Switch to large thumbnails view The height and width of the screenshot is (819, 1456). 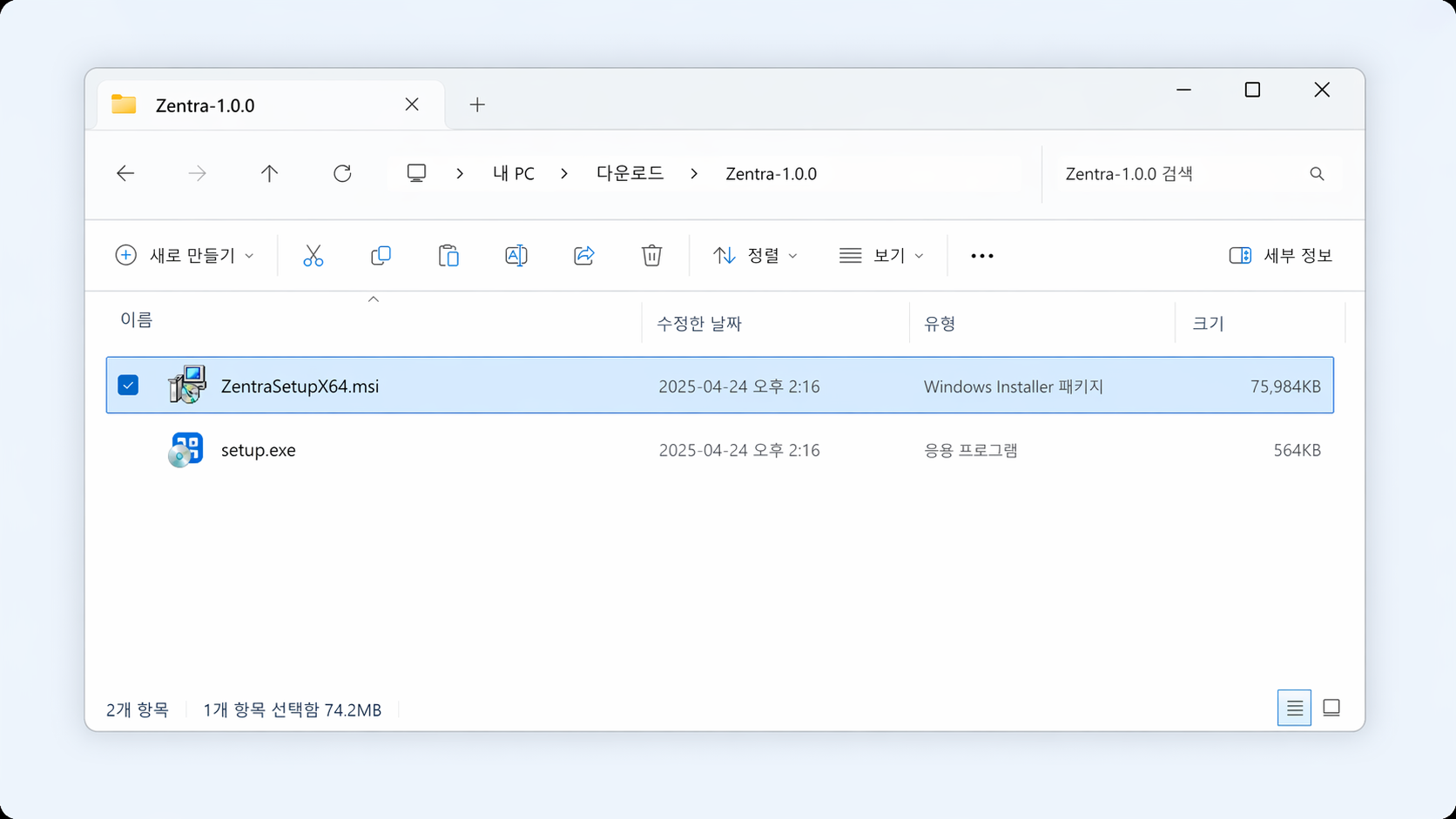click(1331, 708)
